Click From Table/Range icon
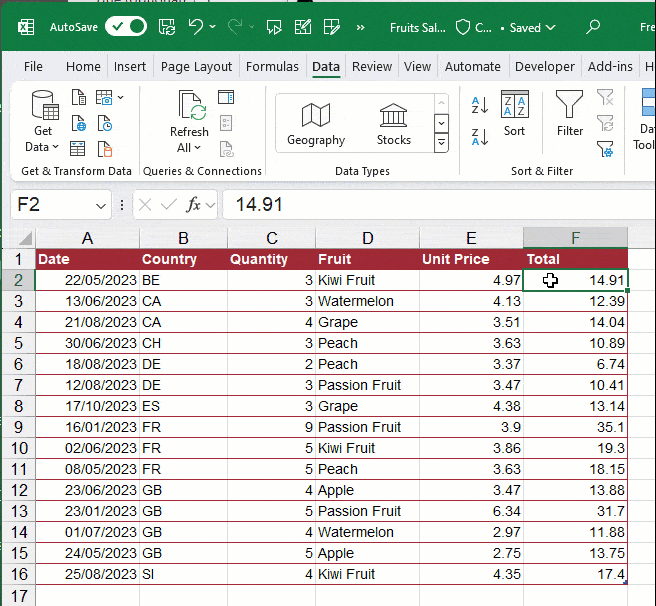Screen dimensions: 656x606 click(x=78, y=149)
